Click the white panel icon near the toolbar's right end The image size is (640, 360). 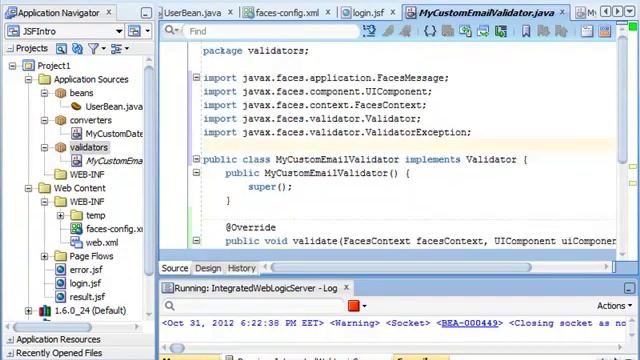click(587, 31)
